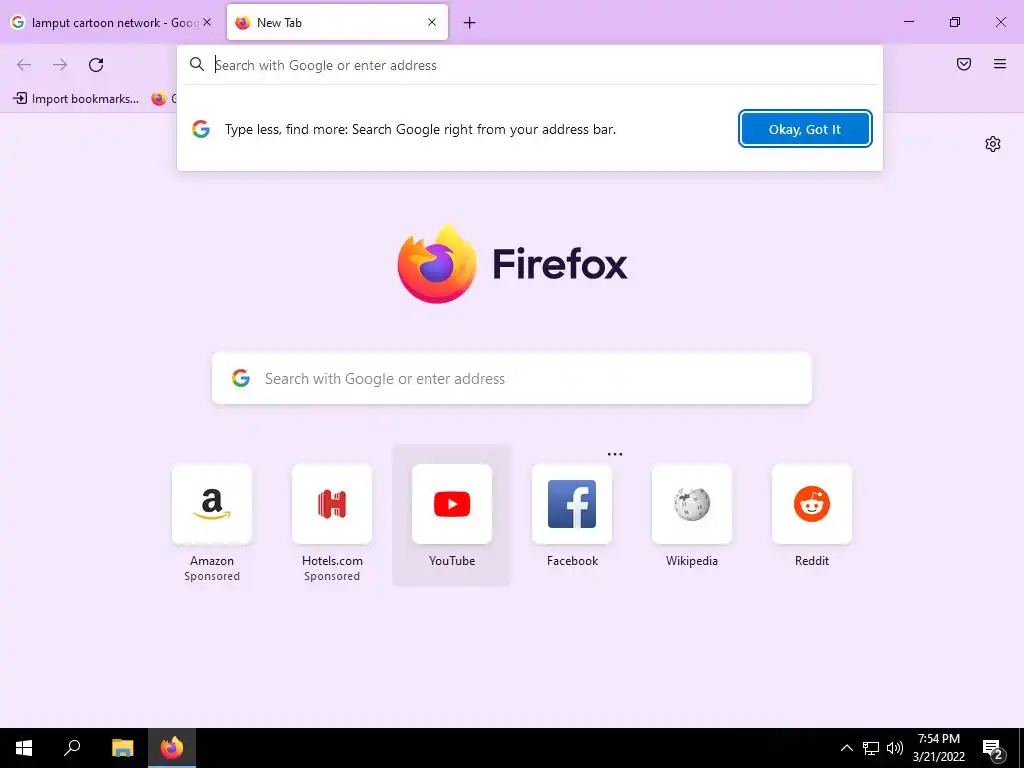Viewport: 1024px width, 768px height.
Task: Select the New Tab tab
Action: point(337,22)
